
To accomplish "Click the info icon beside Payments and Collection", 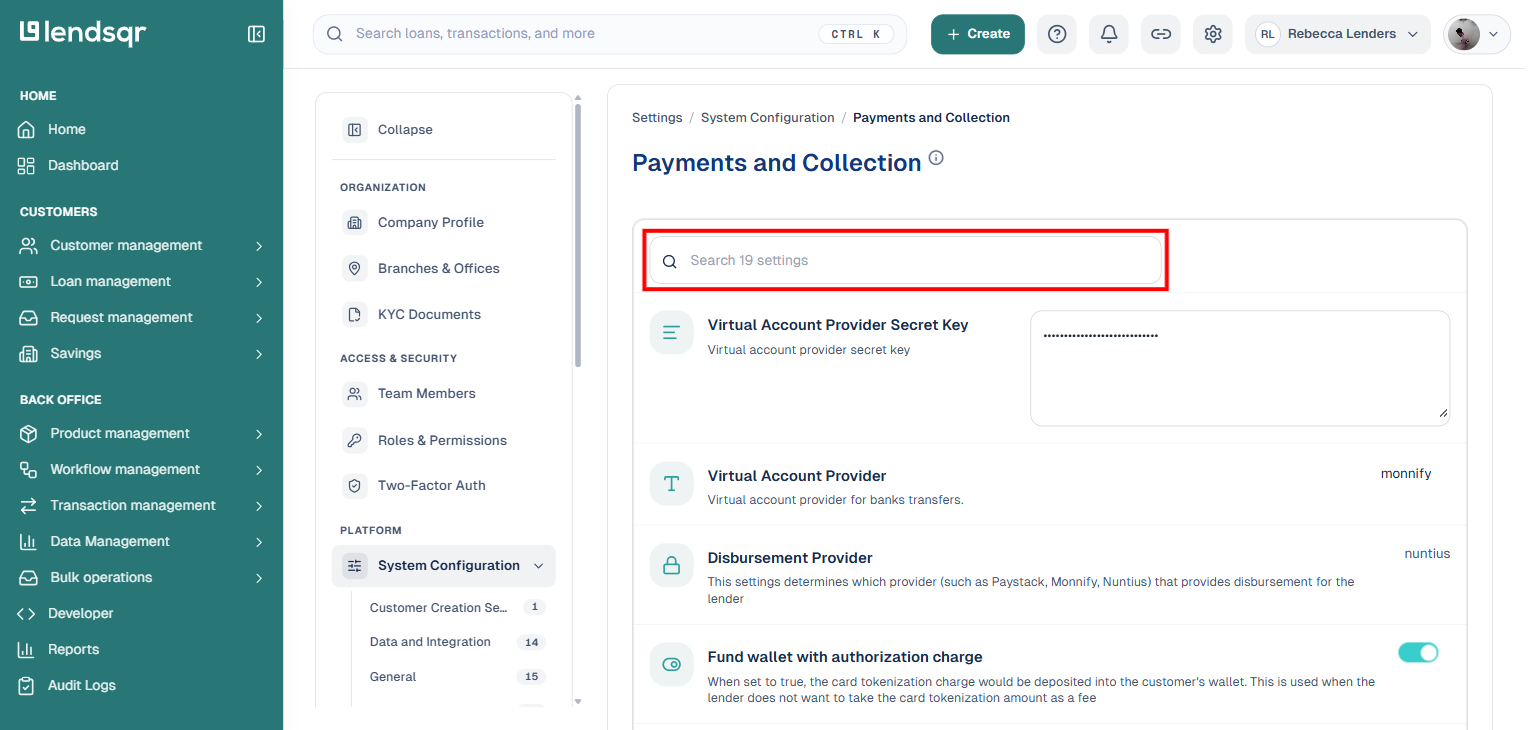I will tap(936, 158).
